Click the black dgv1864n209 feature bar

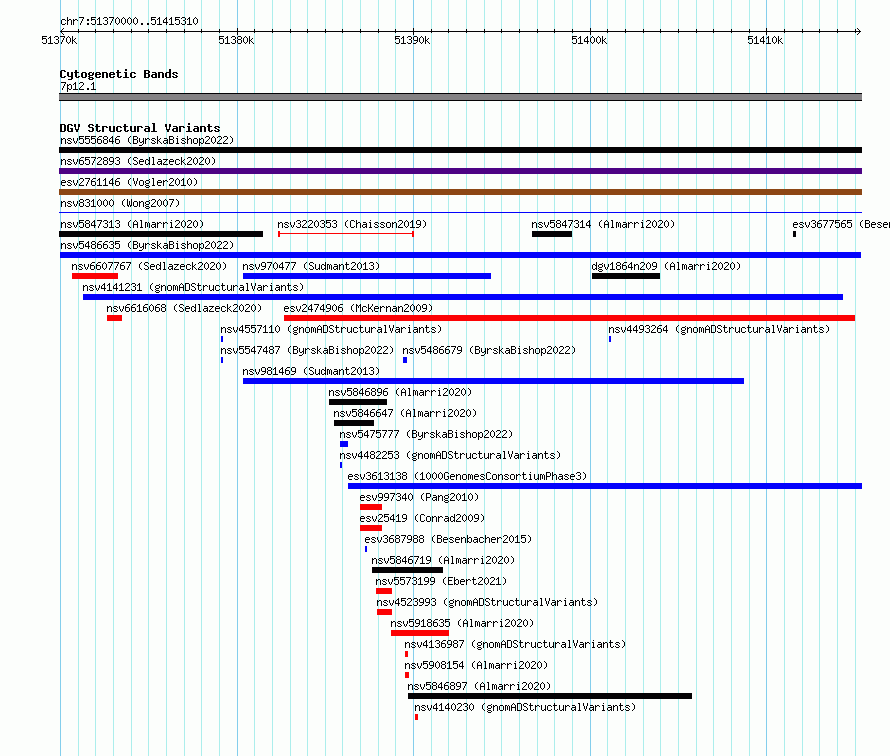(626, 276)
